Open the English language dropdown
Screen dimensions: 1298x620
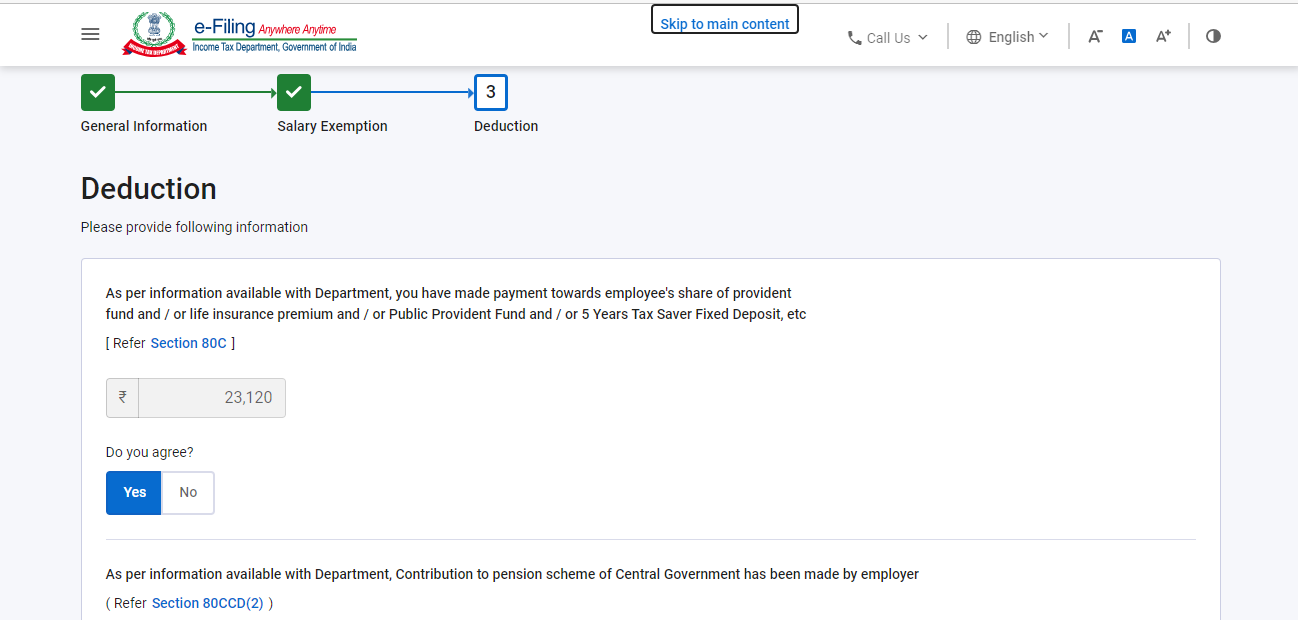1008,37
